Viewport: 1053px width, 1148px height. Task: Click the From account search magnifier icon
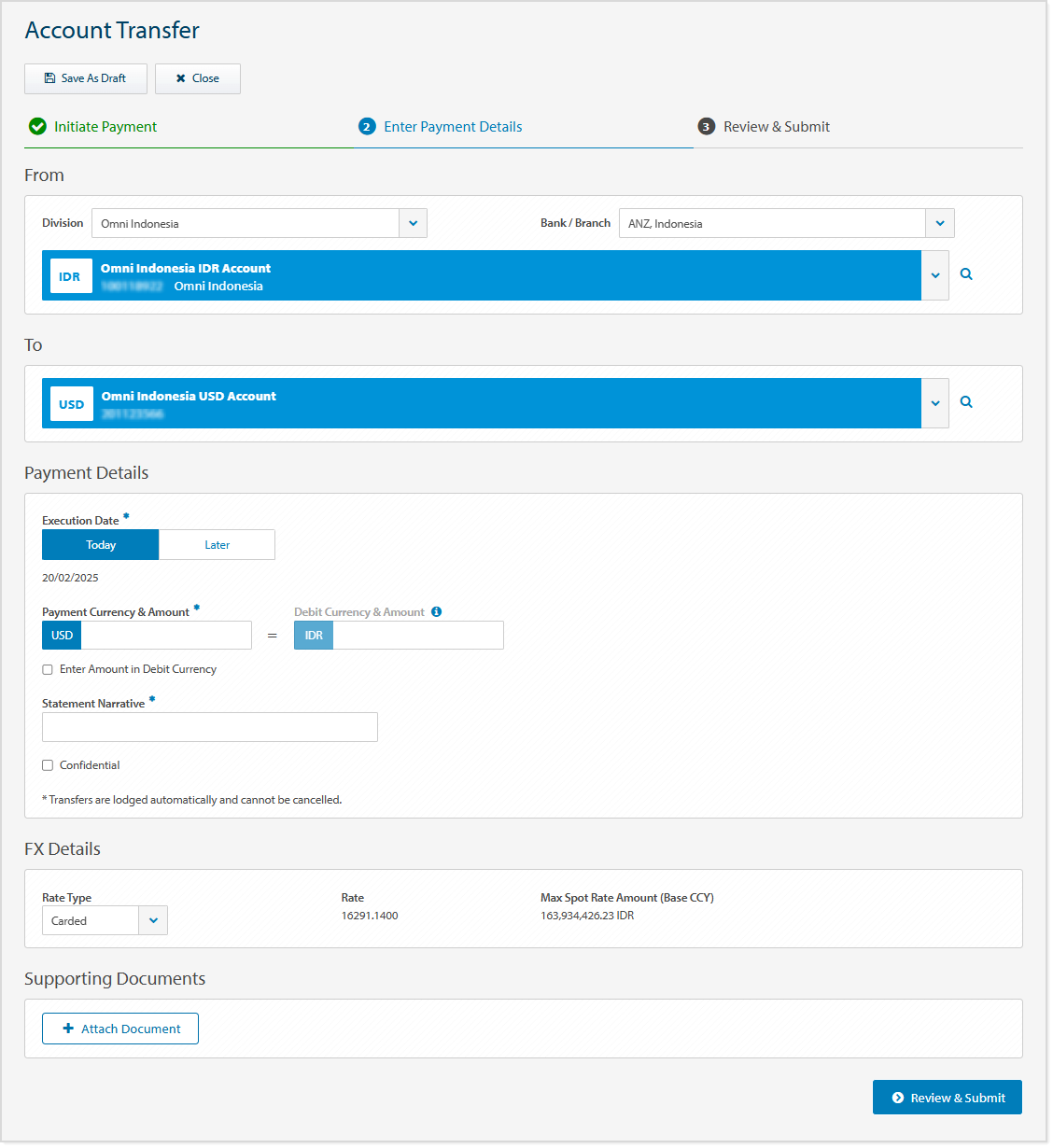point(966,274)
